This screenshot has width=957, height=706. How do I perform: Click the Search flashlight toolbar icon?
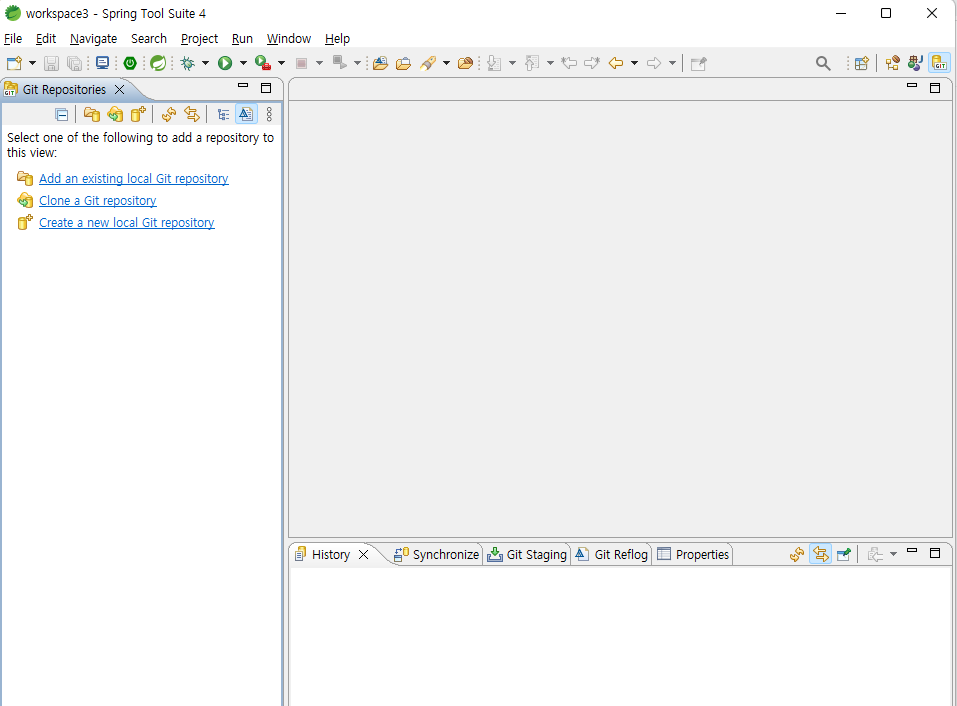tap(428, 63)
